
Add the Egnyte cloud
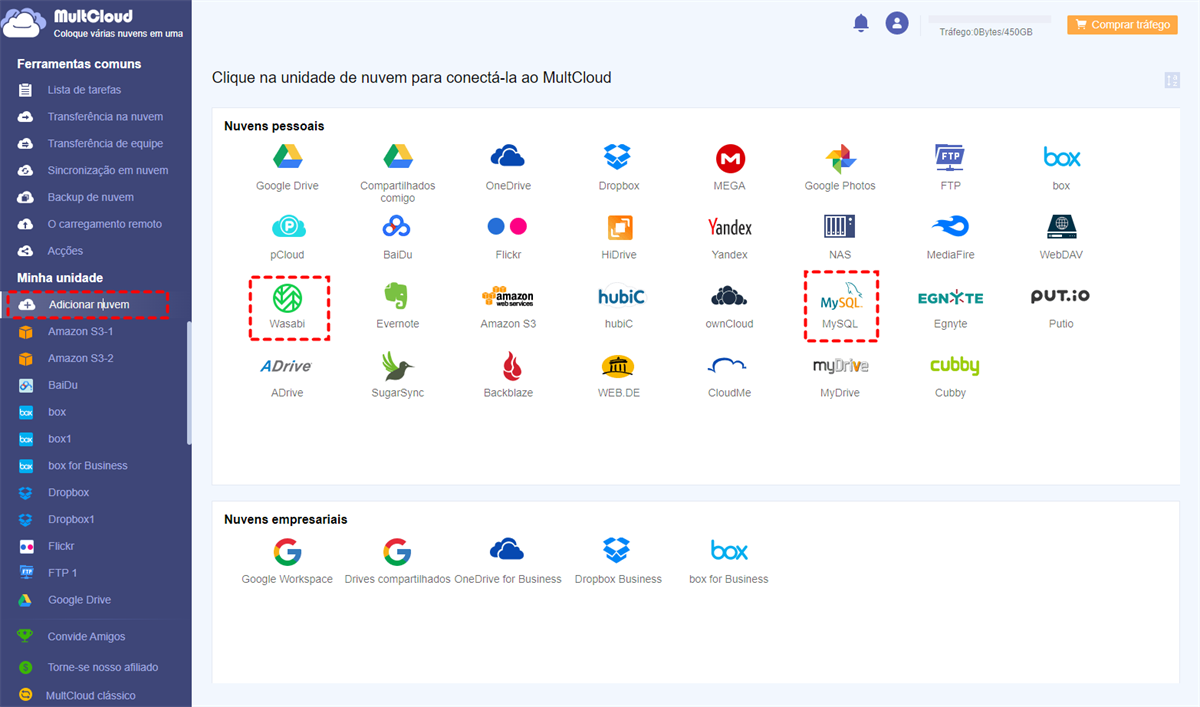pos(950,297)
